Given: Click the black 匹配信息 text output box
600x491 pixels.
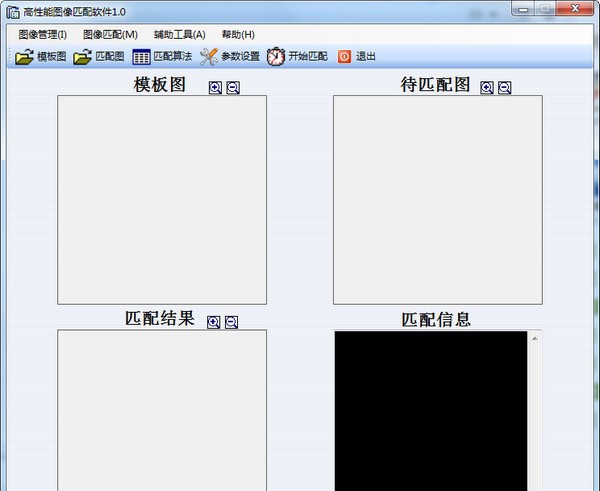Looking at the screenshot, I should 431,411.
